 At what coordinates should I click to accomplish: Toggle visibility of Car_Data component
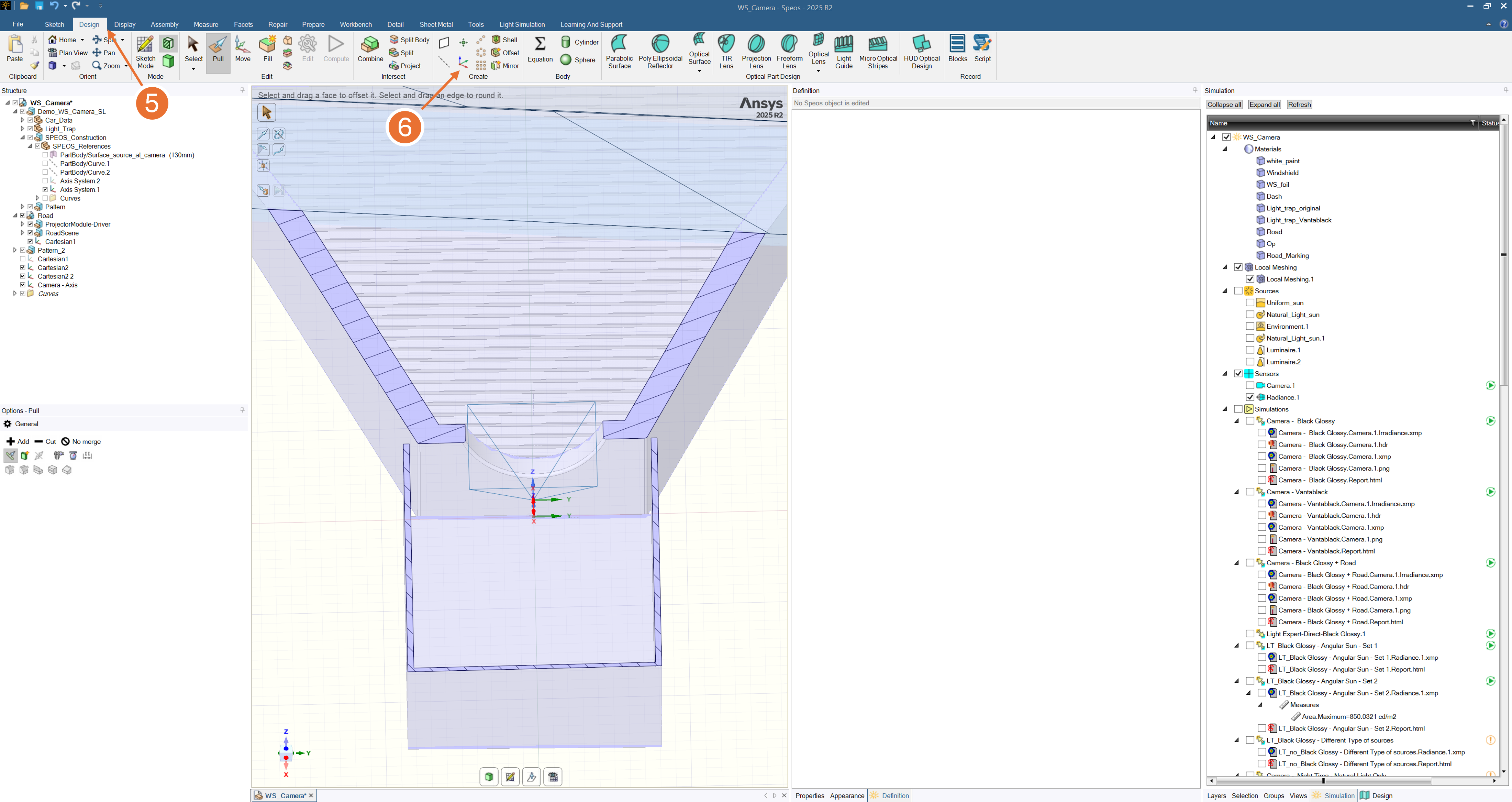(x=30, y=120)
